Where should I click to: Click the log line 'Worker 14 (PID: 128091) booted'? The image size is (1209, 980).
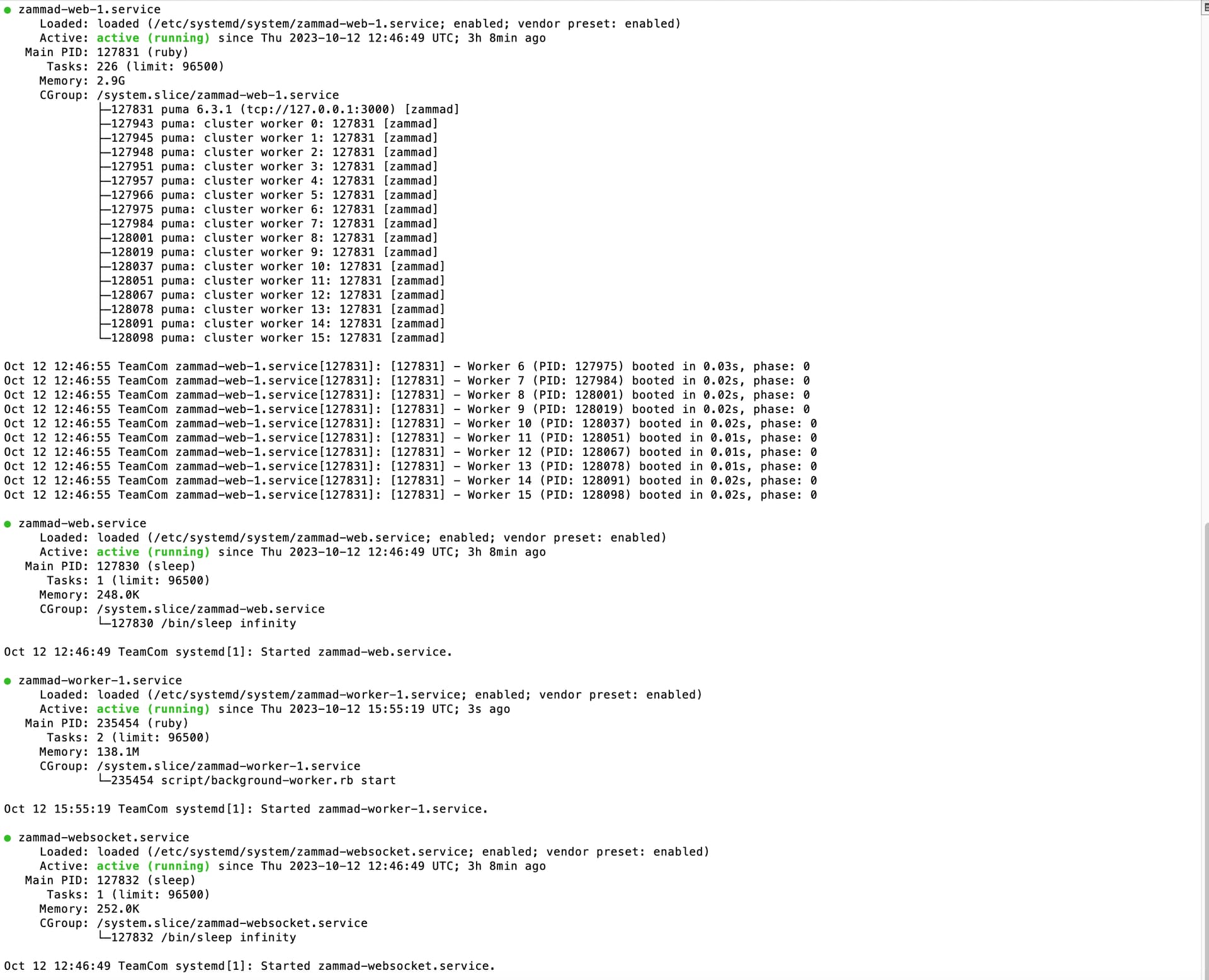click(x=411, y=481)
